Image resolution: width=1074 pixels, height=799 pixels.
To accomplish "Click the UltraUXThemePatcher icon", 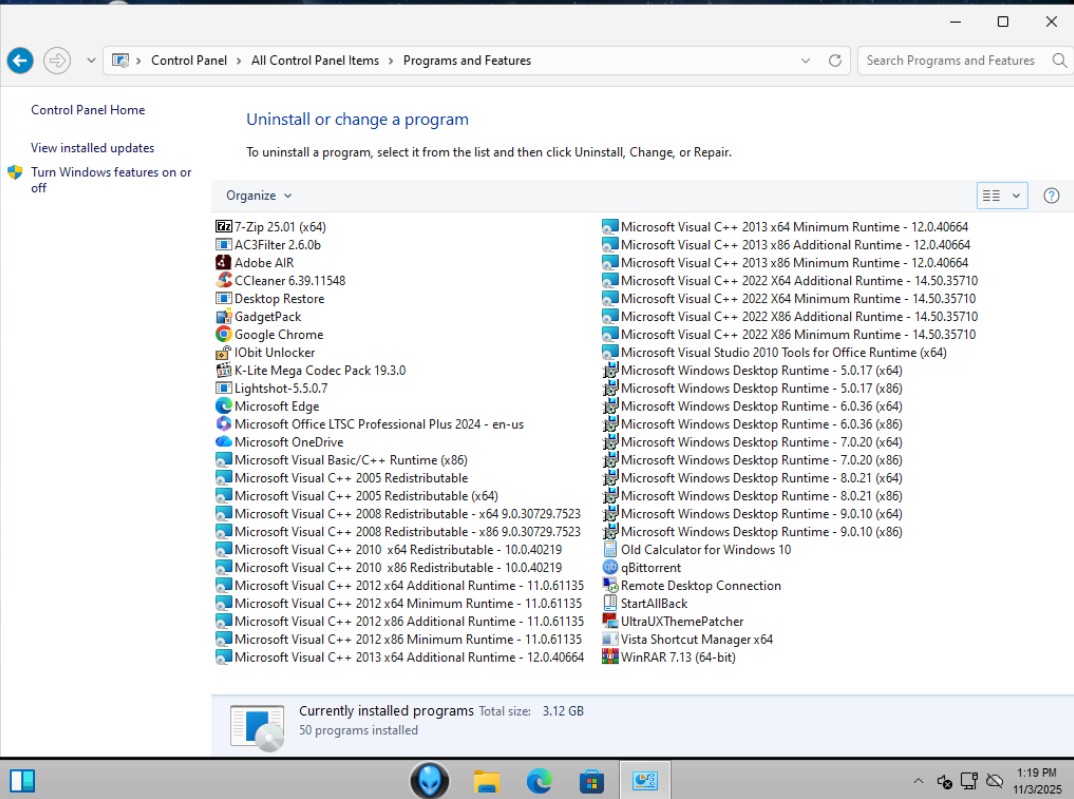I will pyautogui.click(x=610, y=621).
